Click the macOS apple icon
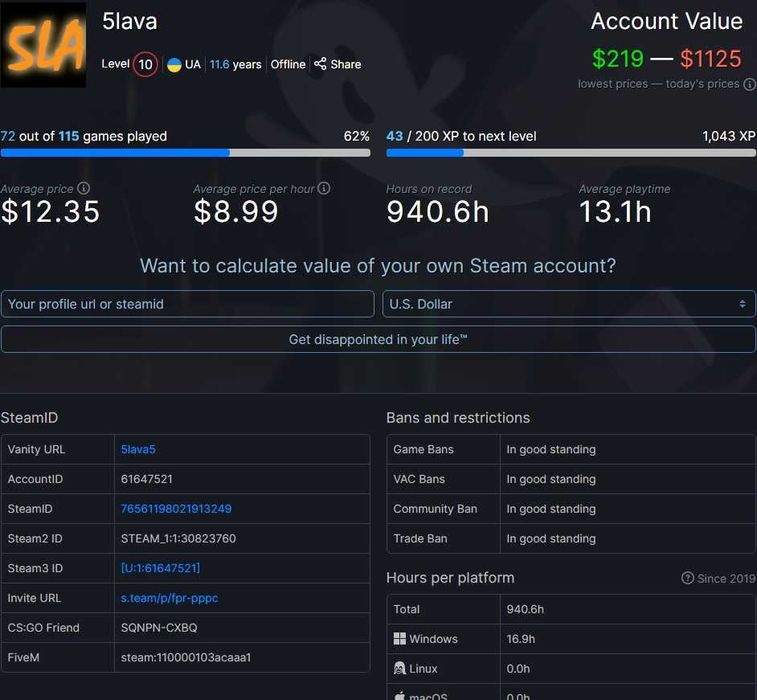The width and height of the screenshot is (757, 700). [400, 696]
